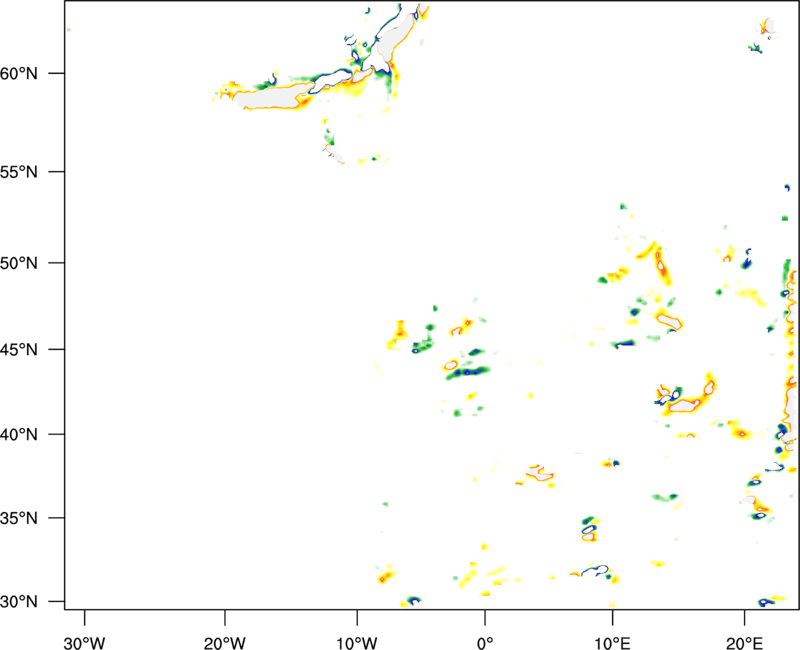Viewport: 800px width, 650px height.
Task: Click the 30°N latitude label
Action: click(x=19, y=602)
